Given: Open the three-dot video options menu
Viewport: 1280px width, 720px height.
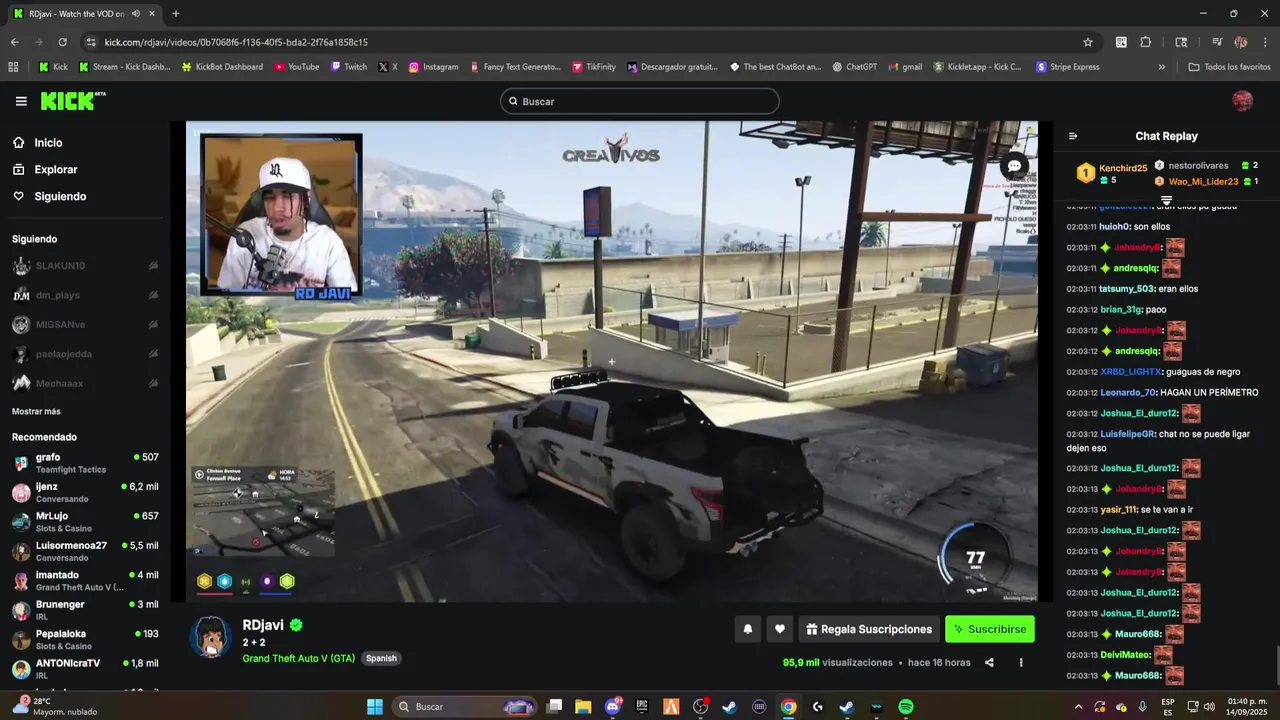Looking at the screenshot, I should (1021, 662).
